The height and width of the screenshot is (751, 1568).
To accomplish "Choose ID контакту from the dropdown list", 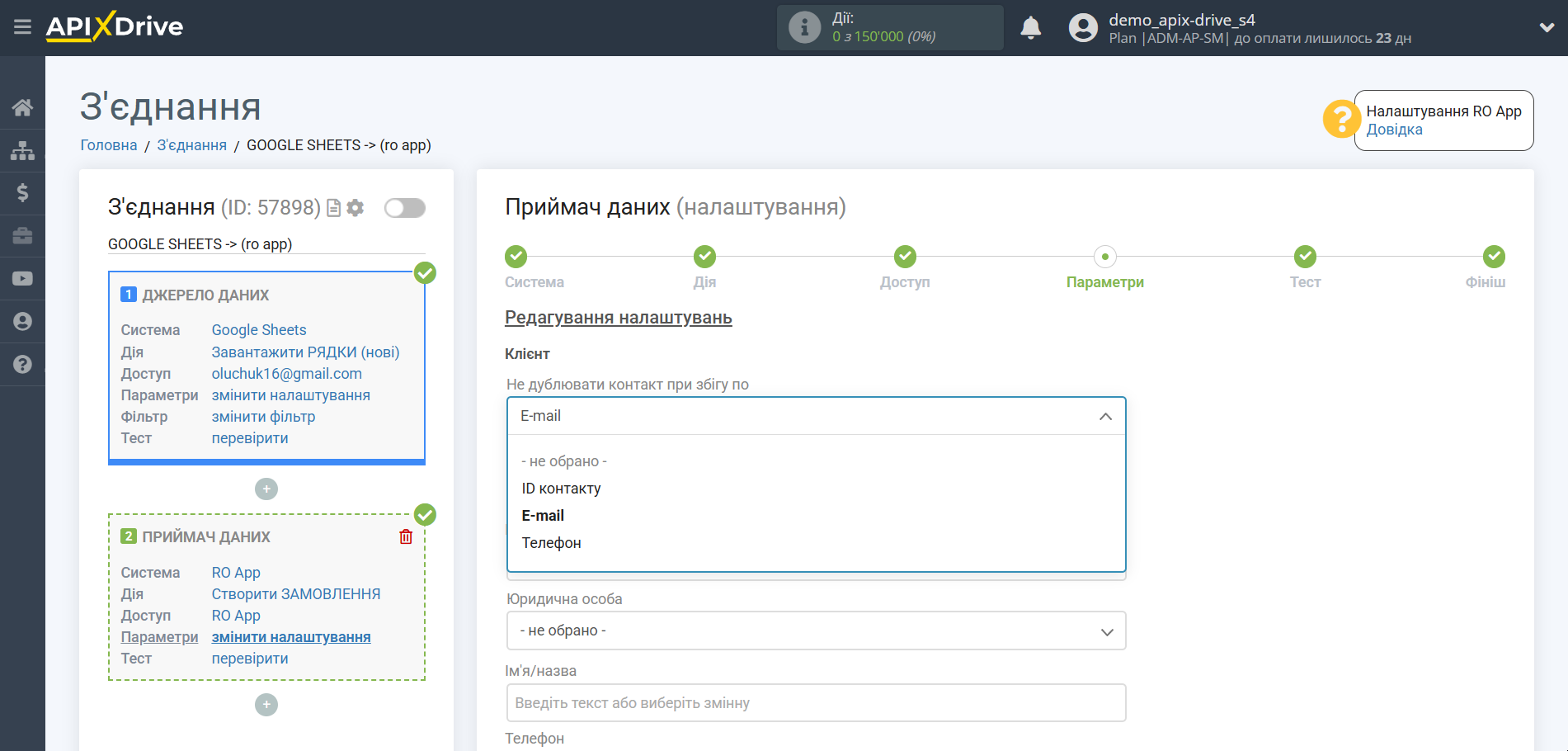I will (x=561, y=488).
